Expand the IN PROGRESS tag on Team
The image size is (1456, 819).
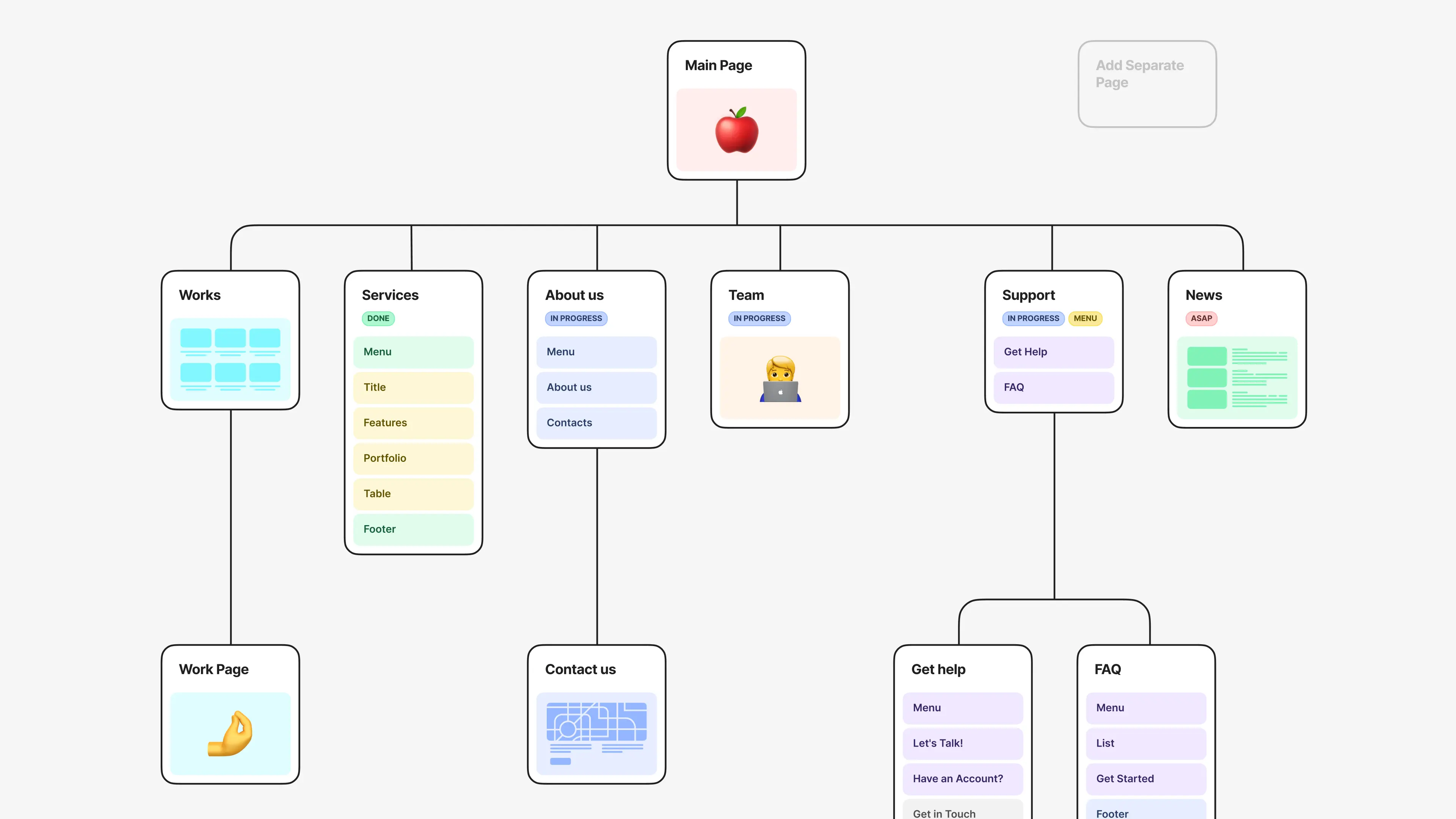pos(759,318)
